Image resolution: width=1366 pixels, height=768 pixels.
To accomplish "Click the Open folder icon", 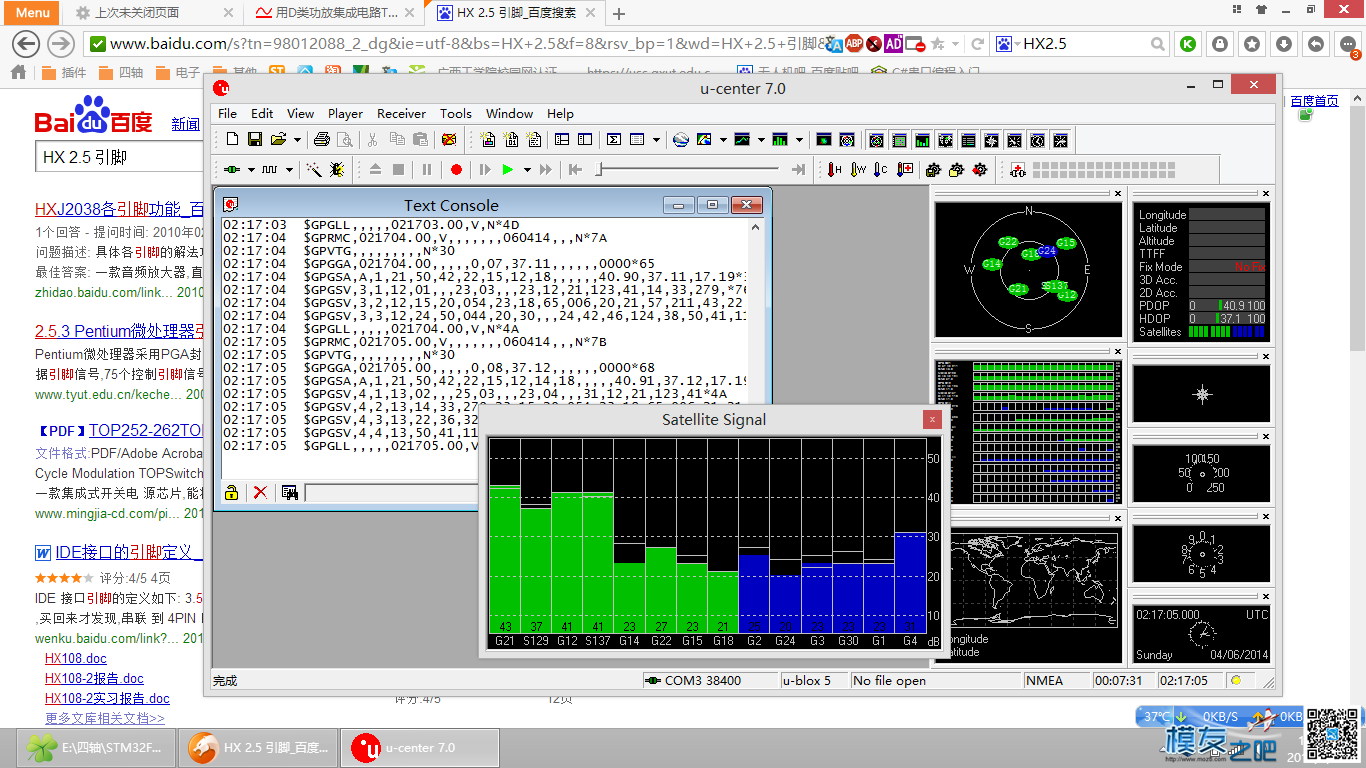I will (279, 139).
